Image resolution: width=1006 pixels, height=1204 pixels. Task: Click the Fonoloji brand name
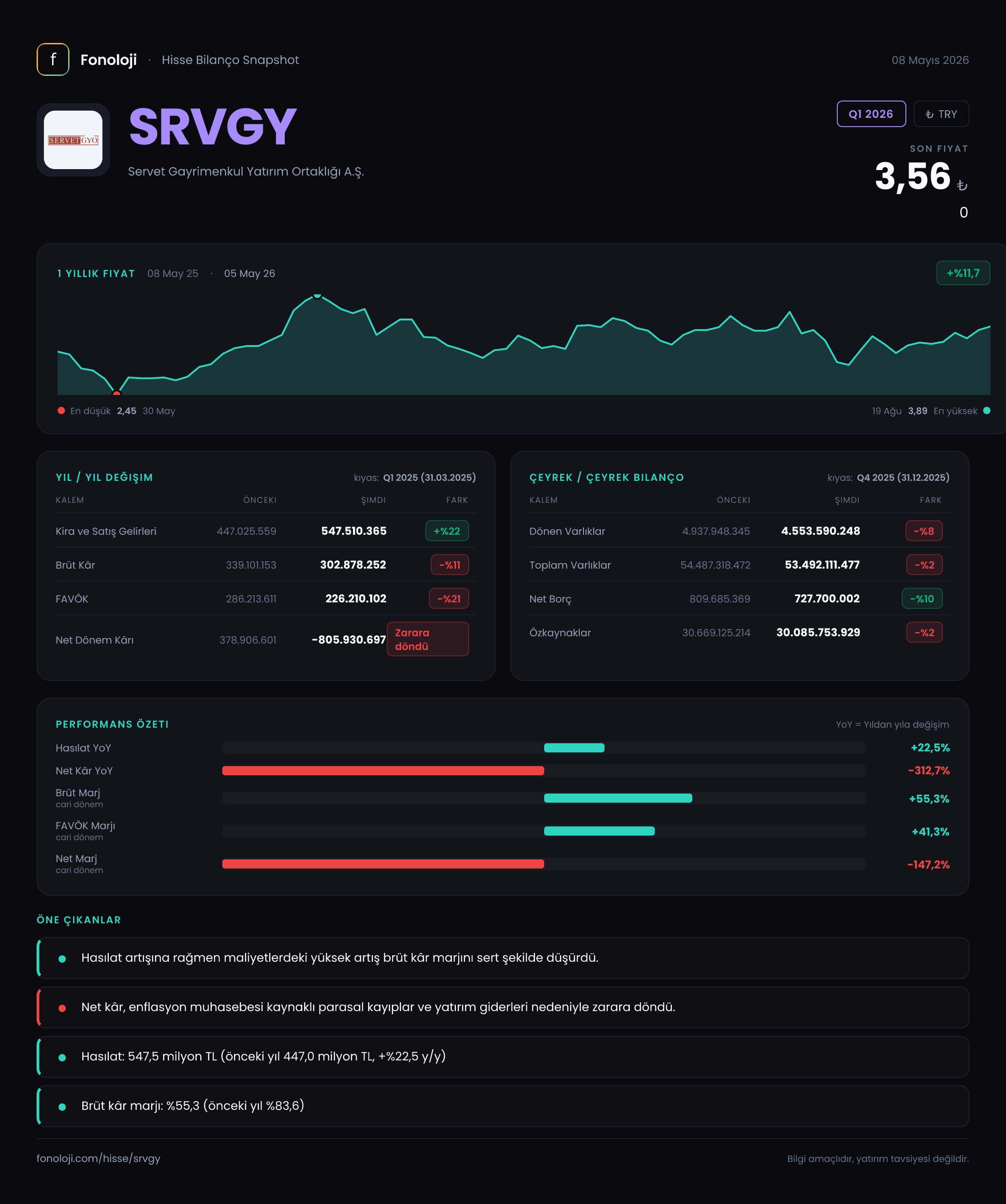(108, 59)
